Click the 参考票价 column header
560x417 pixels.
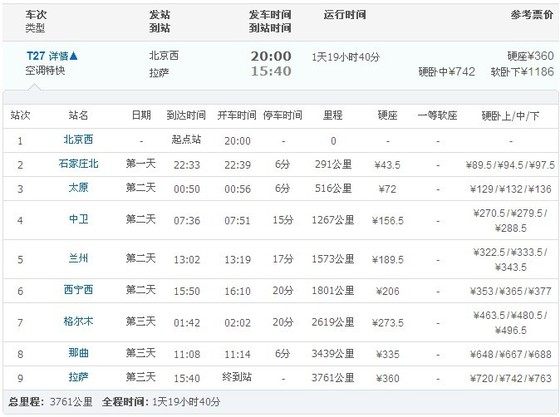(532, 15)
